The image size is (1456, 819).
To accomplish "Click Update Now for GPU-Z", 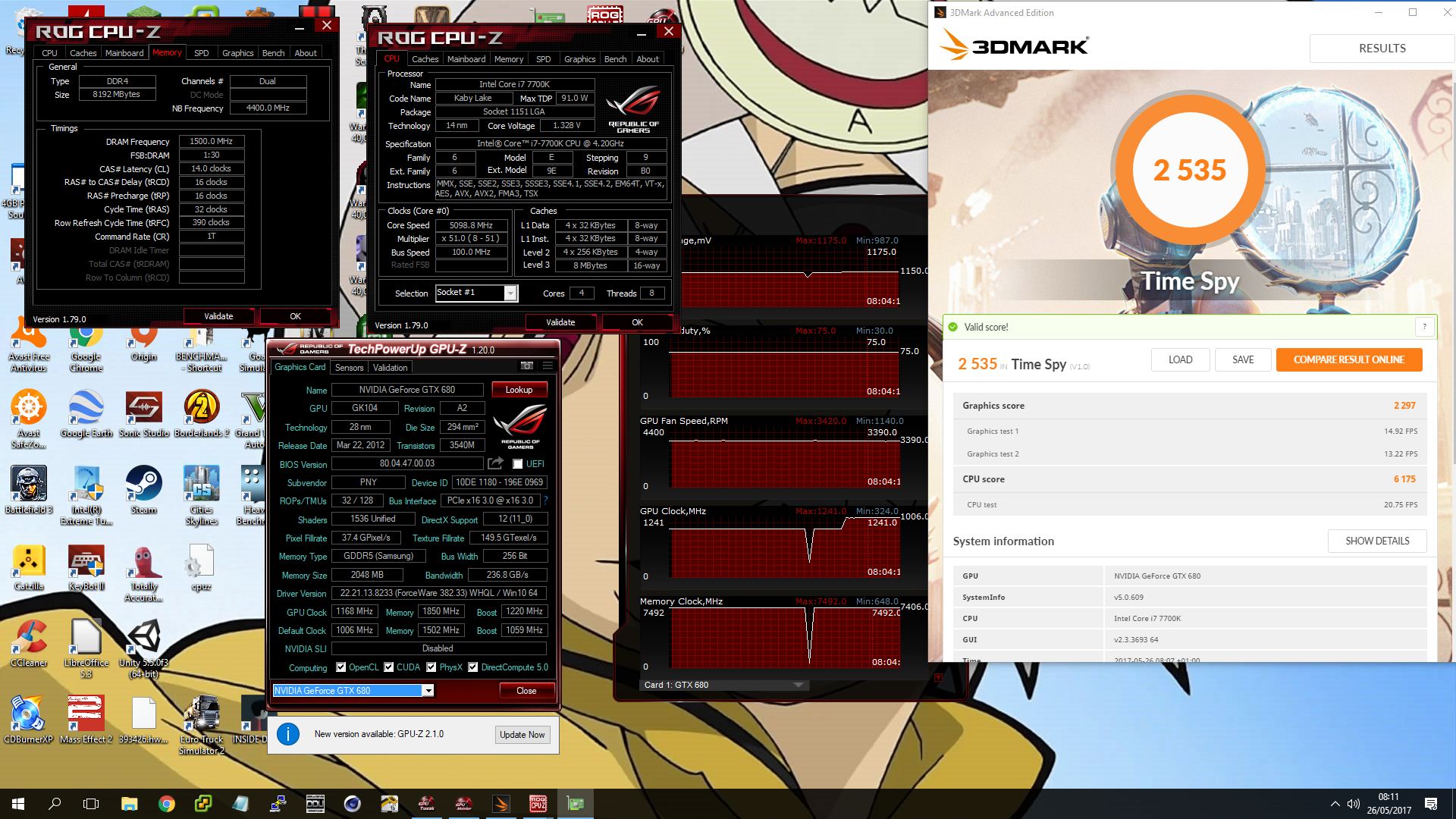I will [x=522, y=735].
